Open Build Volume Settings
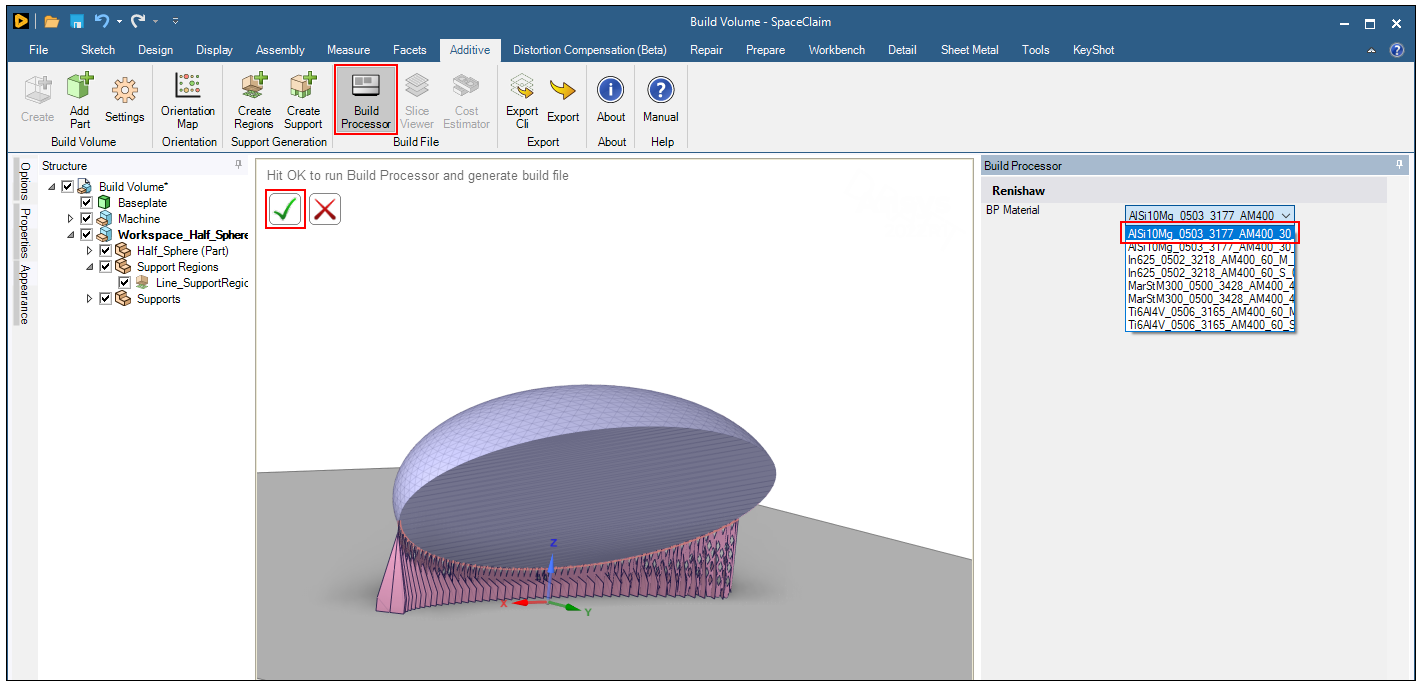 124,99
